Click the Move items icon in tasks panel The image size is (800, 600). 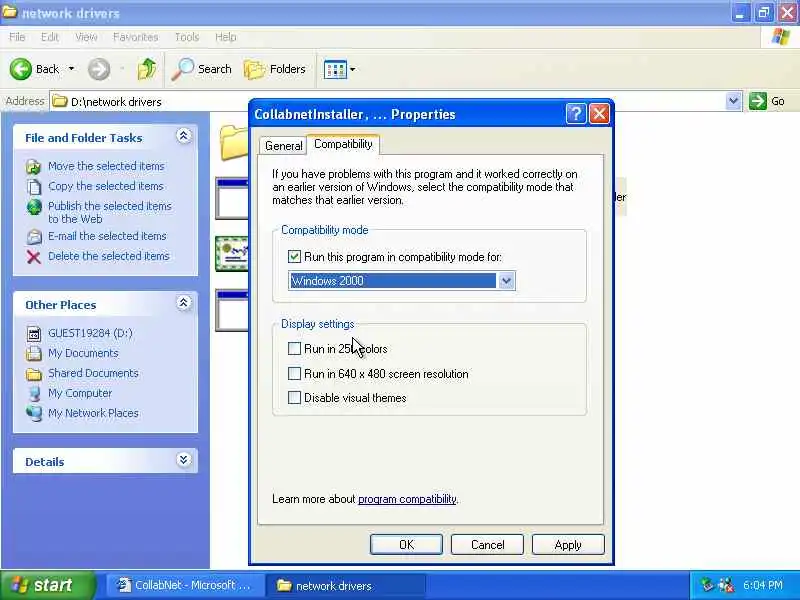click(34, 167)
